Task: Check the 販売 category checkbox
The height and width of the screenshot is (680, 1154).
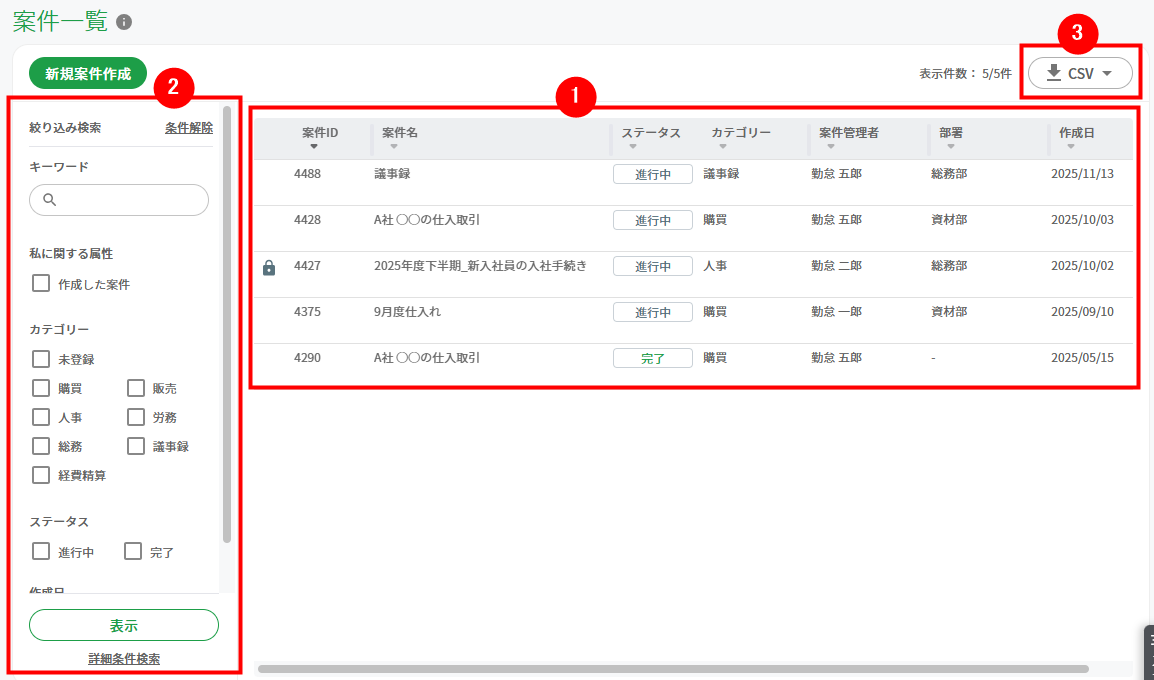Action: [x=135, y=388]
